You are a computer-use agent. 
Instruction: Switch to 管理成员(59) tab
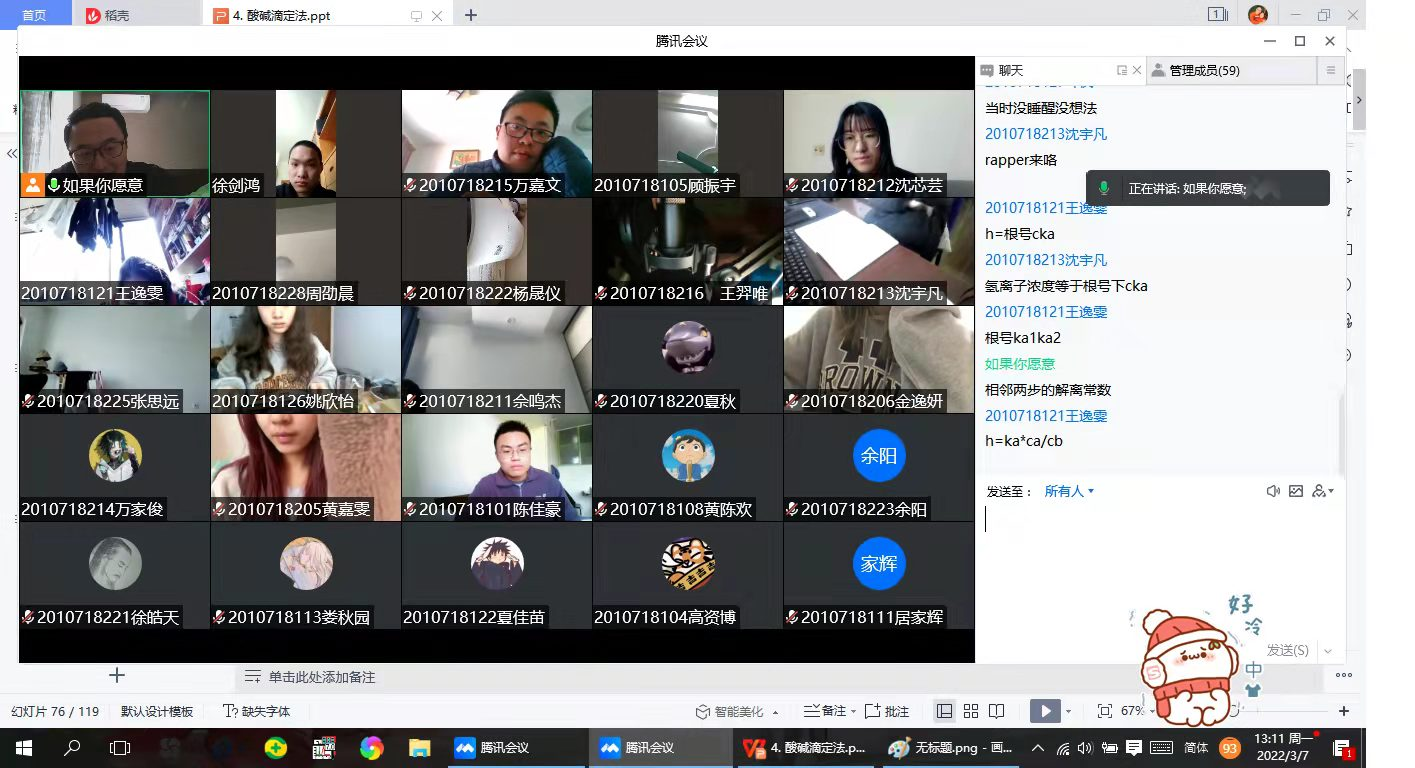pyautogui.click(x=1195, y=70)
